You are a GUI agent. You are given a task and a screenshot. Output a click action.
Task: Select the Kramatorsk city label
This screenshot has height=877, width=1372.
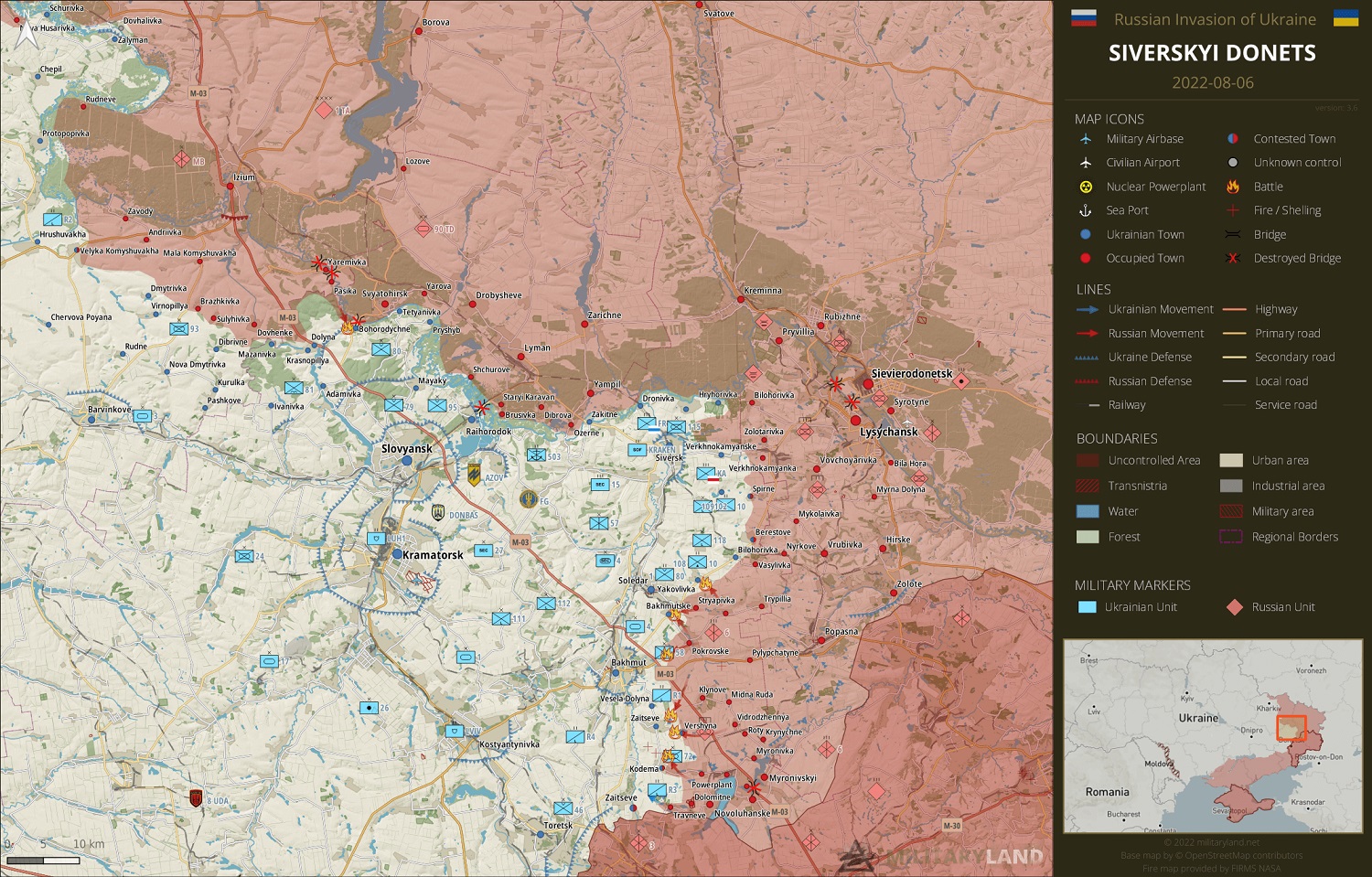(x=433, y=554)
